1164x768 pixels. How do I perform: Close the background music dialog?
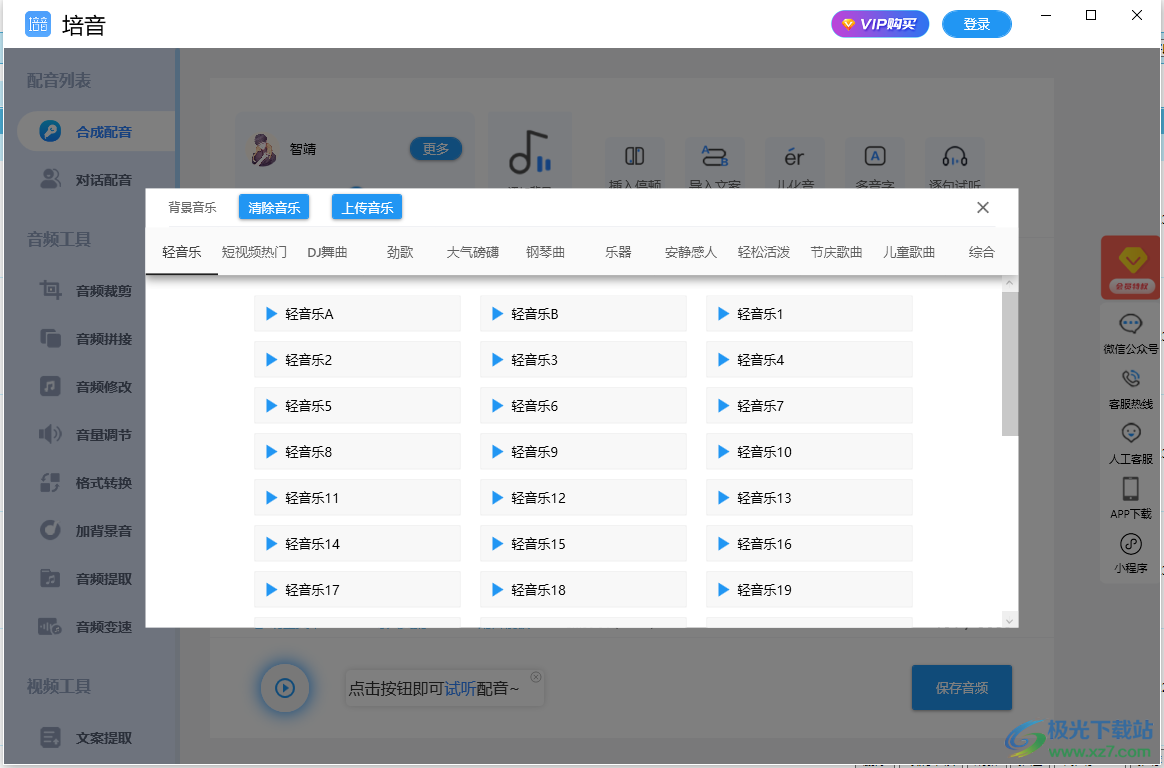point(983,207)
